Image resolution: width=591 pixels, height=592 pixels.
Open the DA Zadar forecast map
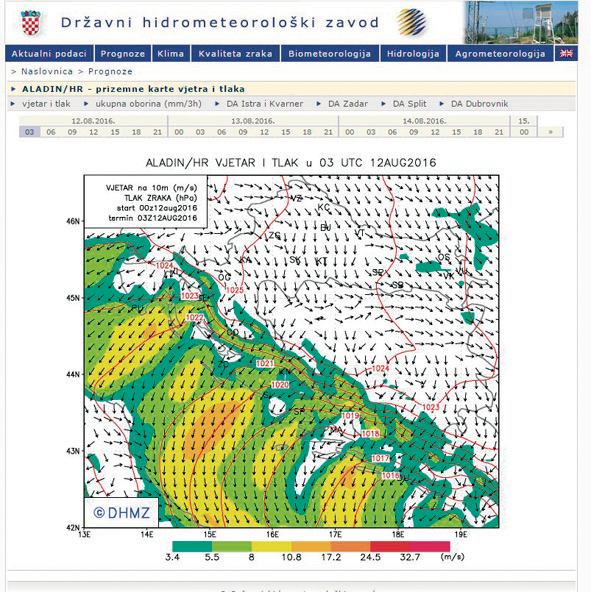(348, 104)
